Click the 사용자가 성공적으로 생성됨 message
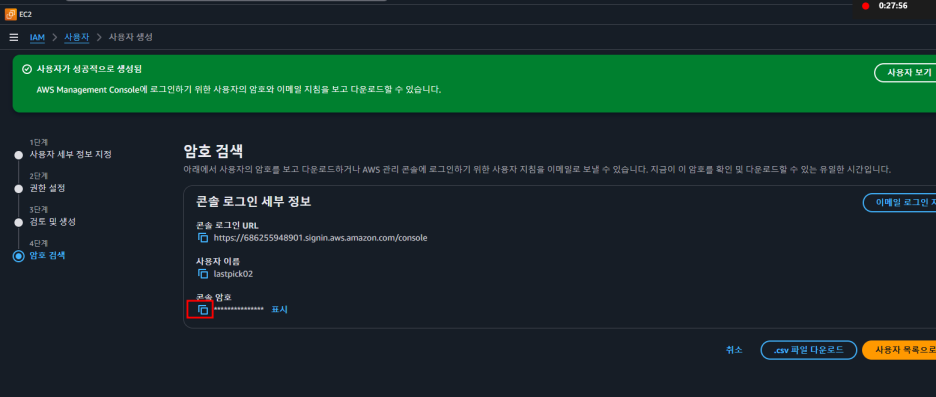The image size is (936, 397). [x=90, y=69]
